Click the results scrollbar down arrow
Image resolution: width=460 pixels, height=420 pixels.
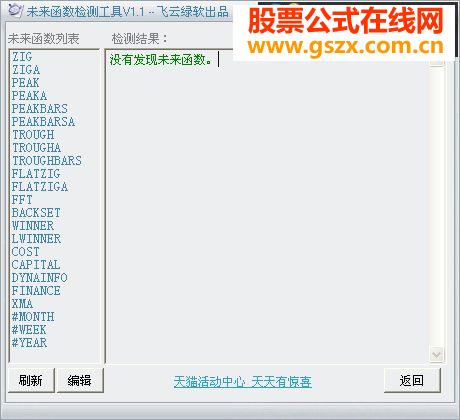pos(436,354)
